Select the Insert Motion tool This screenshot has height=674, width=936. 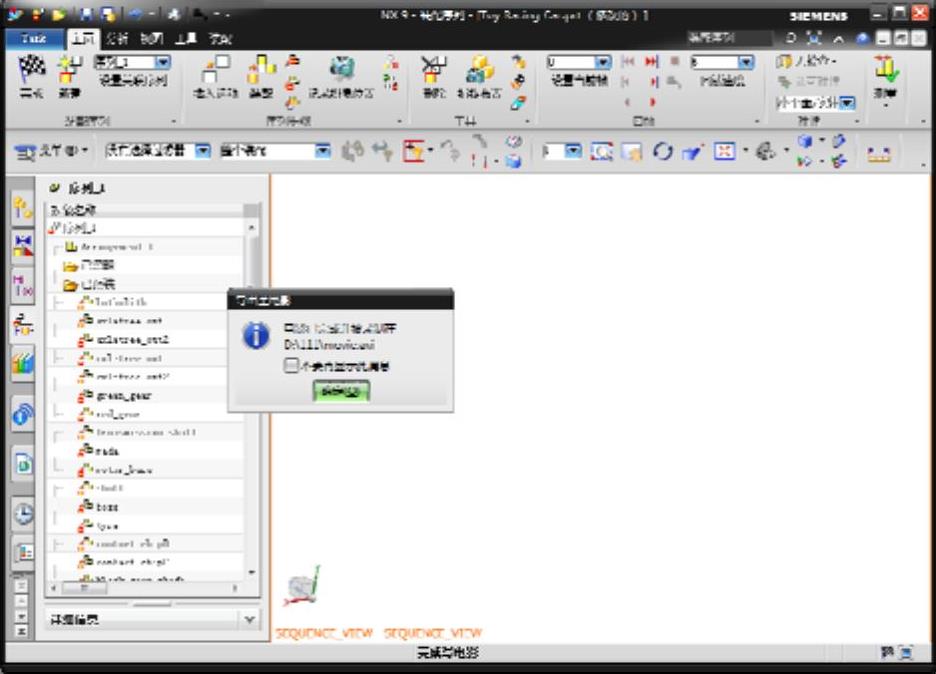[x=211, y=72]
